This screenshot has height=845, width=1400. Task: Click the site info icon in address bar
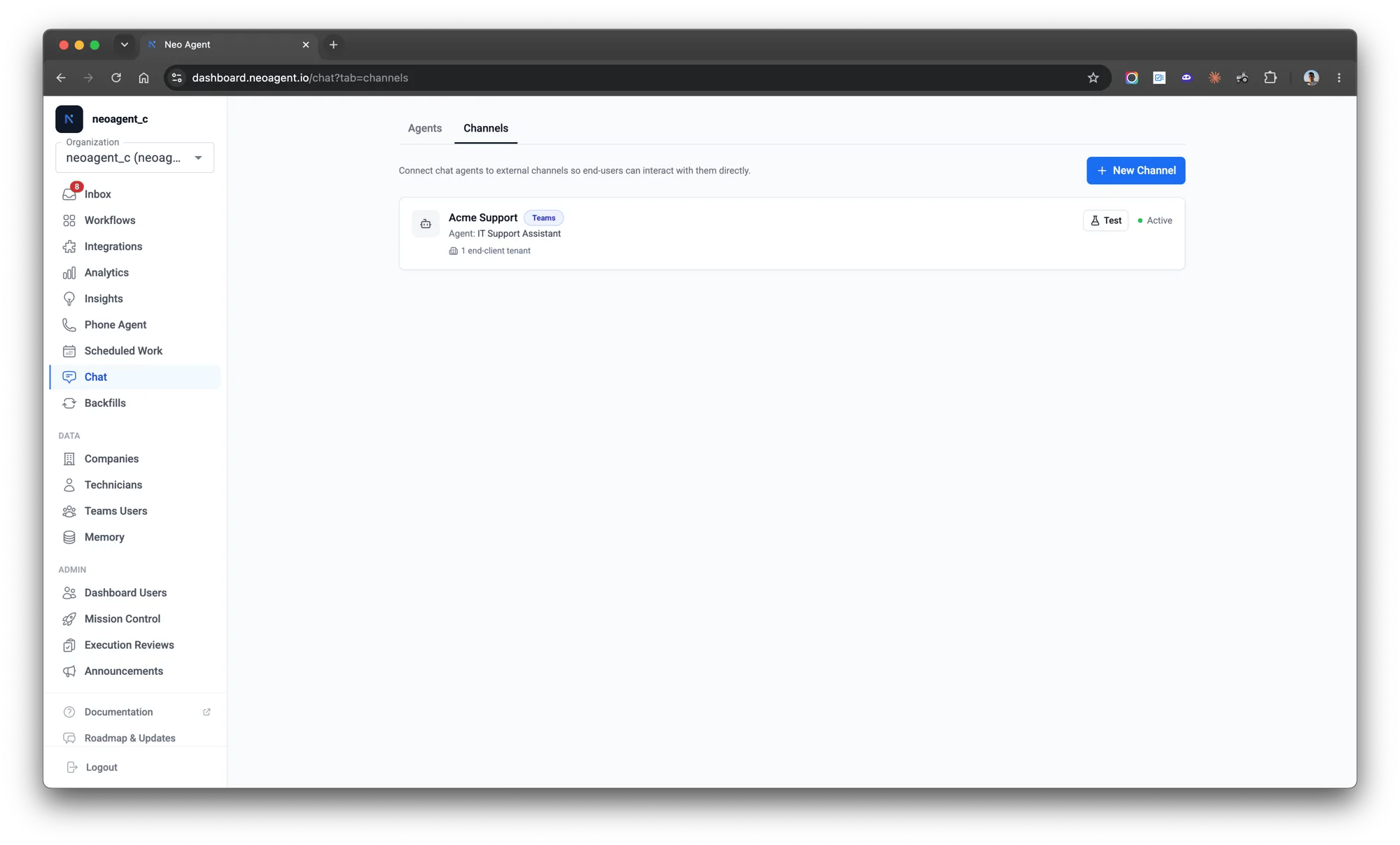point(177,78)
